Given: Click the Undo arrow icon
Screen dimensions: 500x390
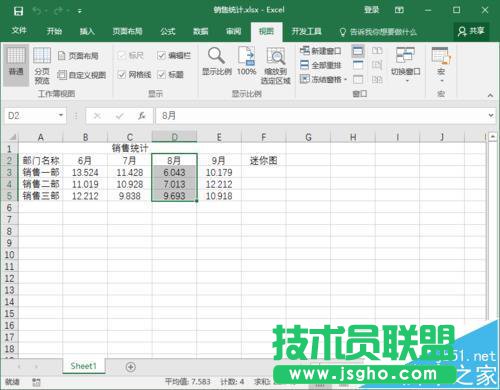Looking at the screenshot, I should [x=37, y=11].
